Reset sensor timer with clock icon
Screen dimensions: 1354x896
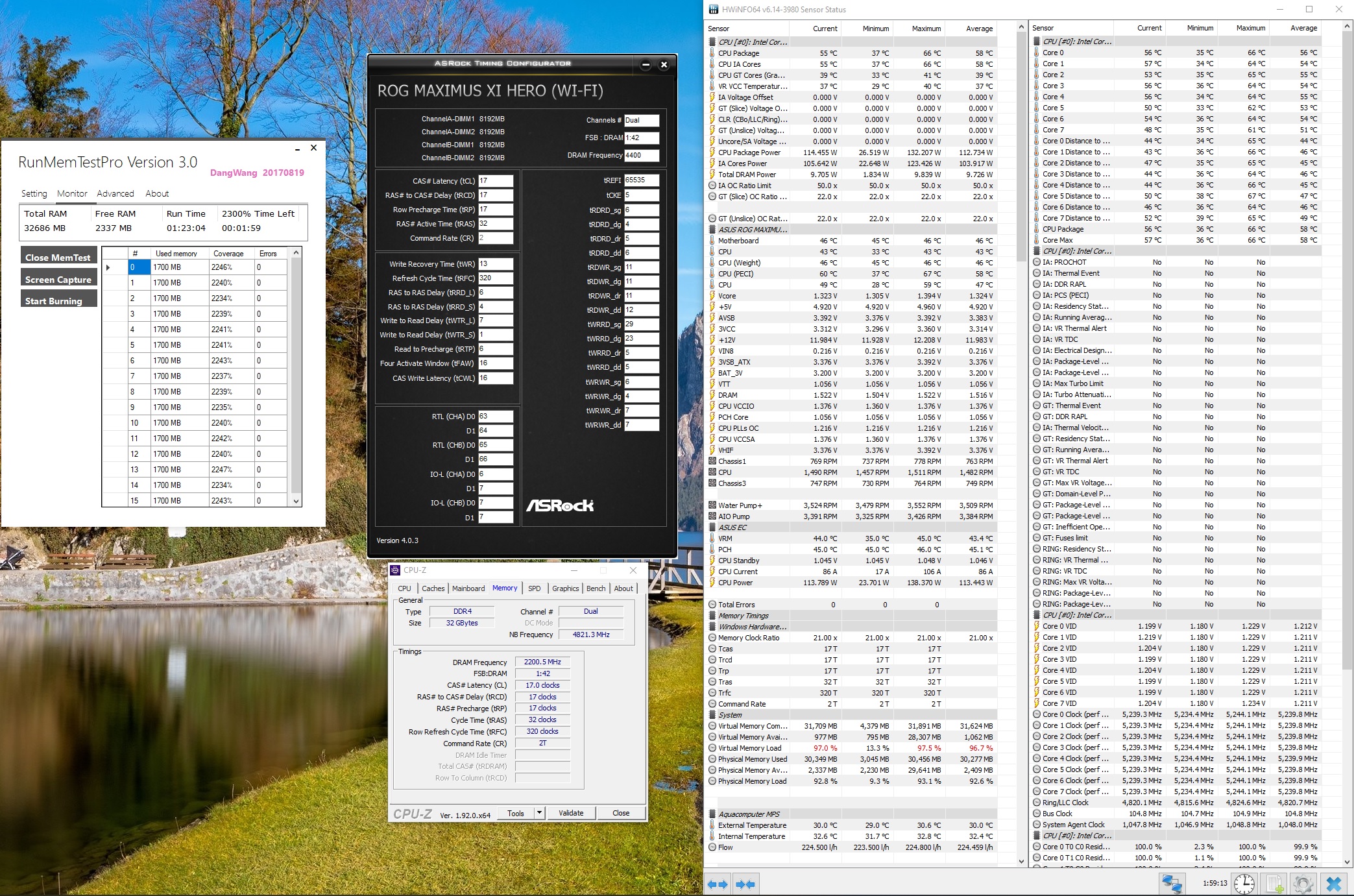1244,883
